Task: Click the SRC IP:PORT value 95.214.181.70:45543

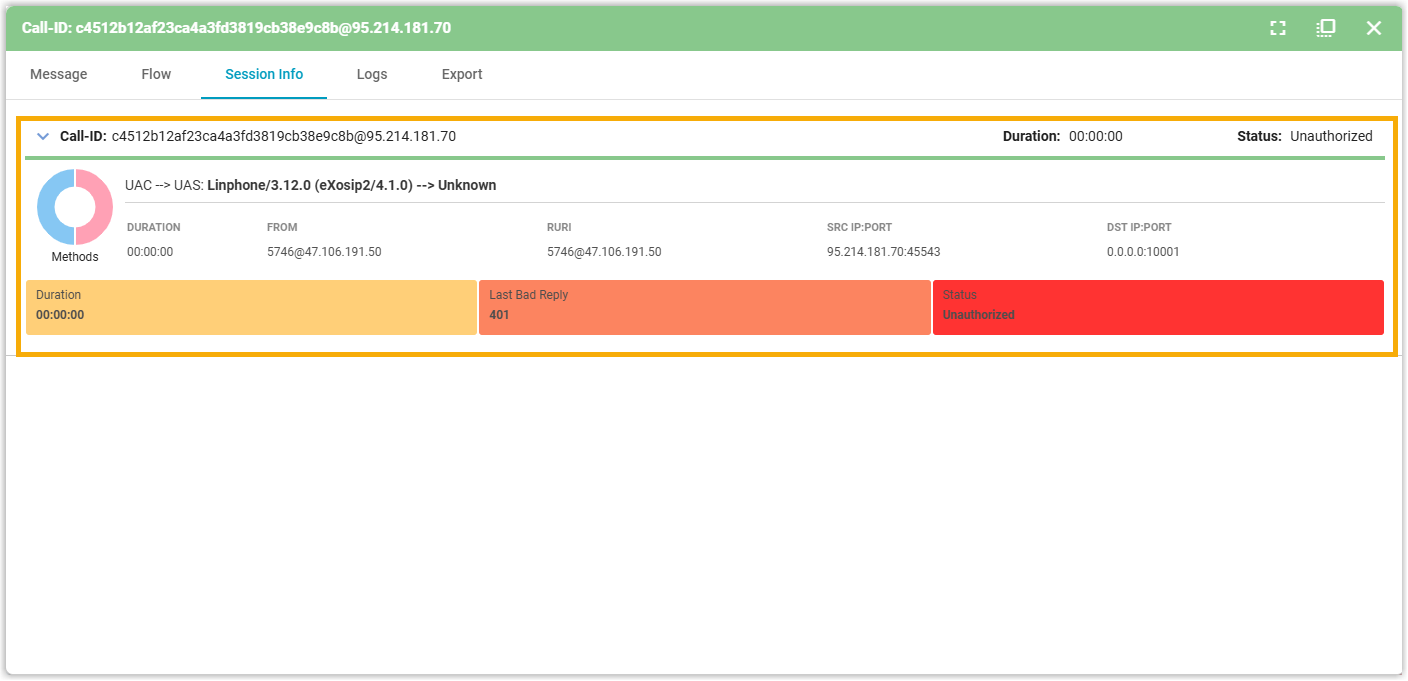Action: 883,252
